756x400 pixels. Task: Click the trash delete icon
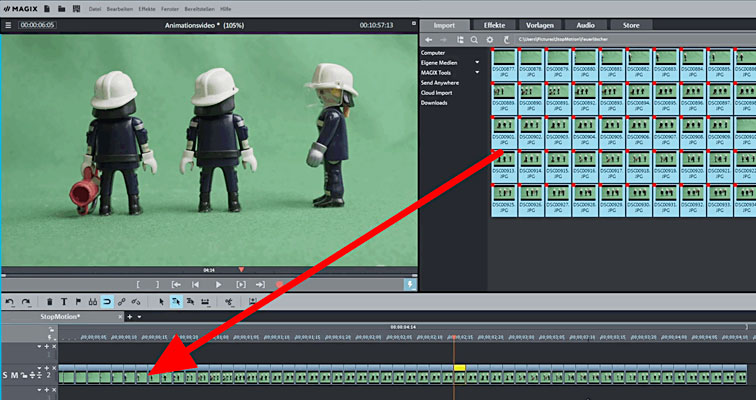coord(50,301)
